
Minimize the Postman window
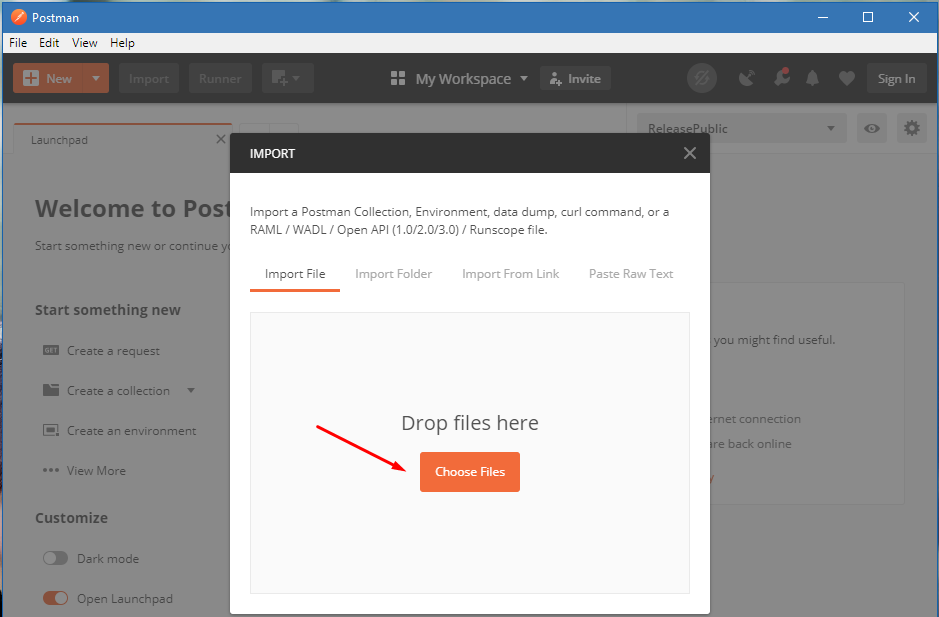pyautogui.click(x=823, y=17)
